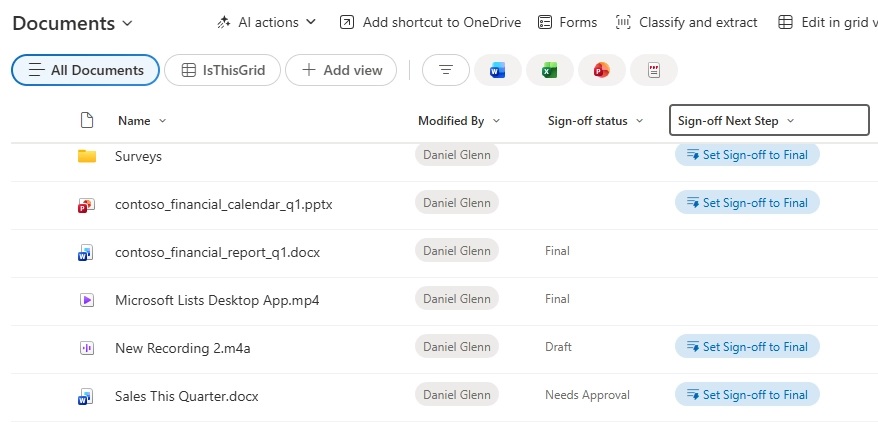The image size is (878, 422).
Task: Set Sign-off to Final for contoso_financial_calendar_q1.pptx
Action: [747, 202]
